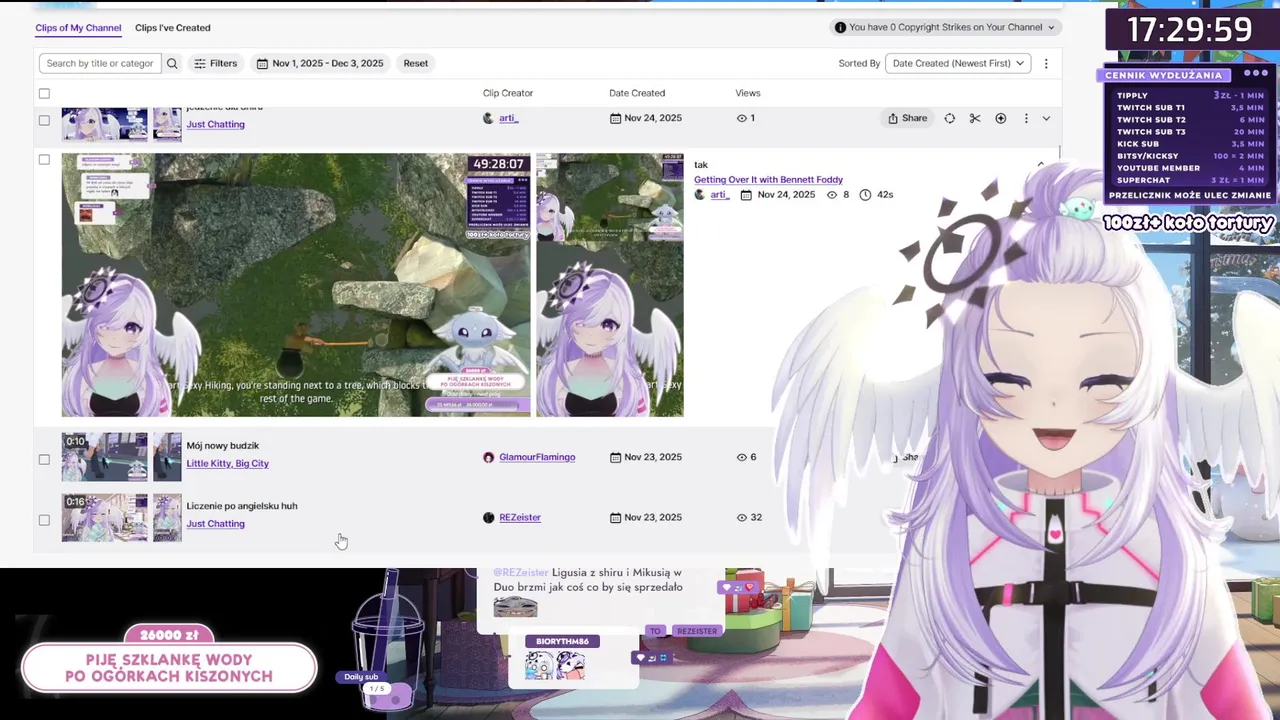Open arti_ link under the 'tak' clip
The height and width of the screenshot is (720, 1280).
tap(719, 195)
